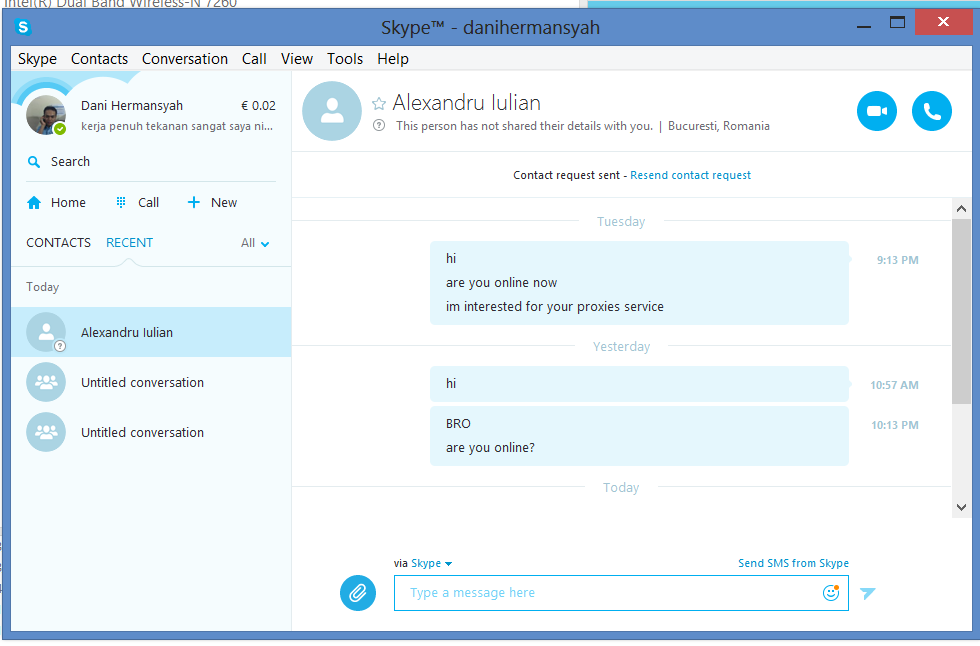Click Alexandru Iulian's large avatar in header

tap(332, 111)
